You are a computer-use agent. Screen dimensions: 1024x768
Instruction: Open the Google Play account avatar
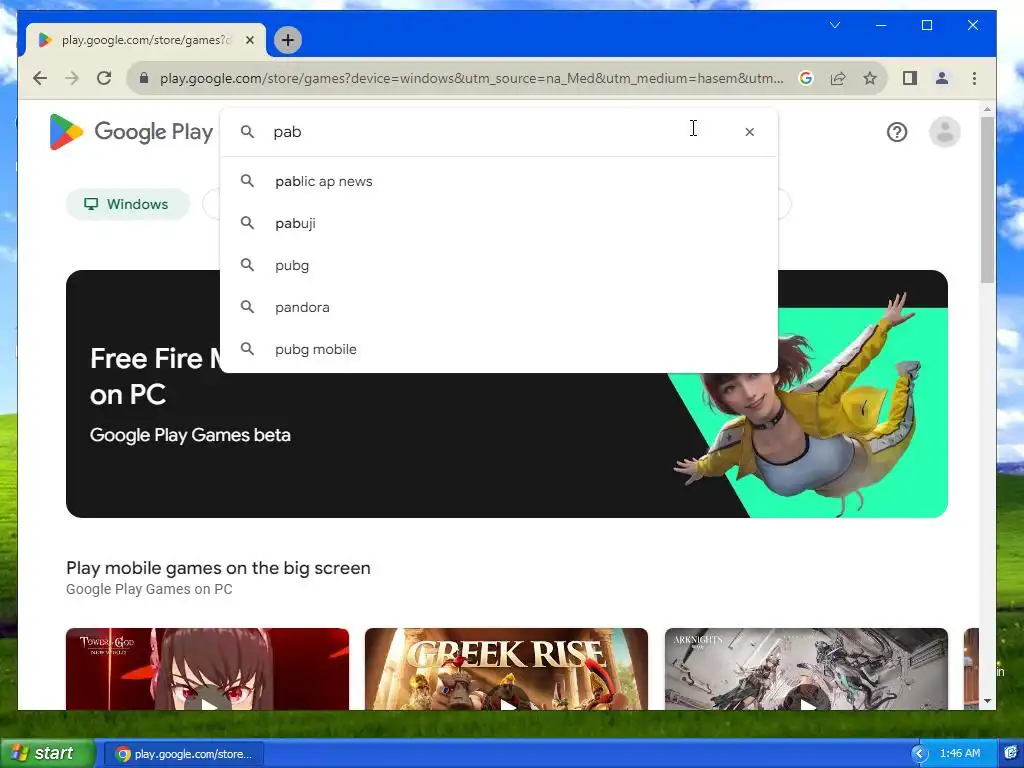tap(944, 132)
